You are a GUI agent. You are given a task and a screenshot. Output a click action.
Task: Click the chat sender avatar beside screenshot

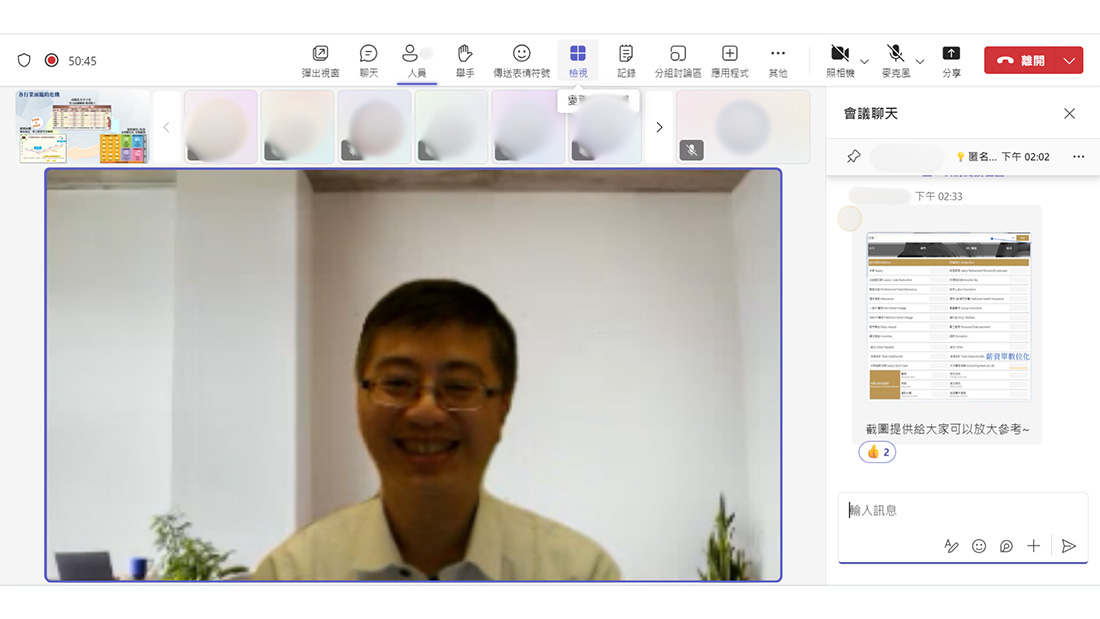pos(850,218)
